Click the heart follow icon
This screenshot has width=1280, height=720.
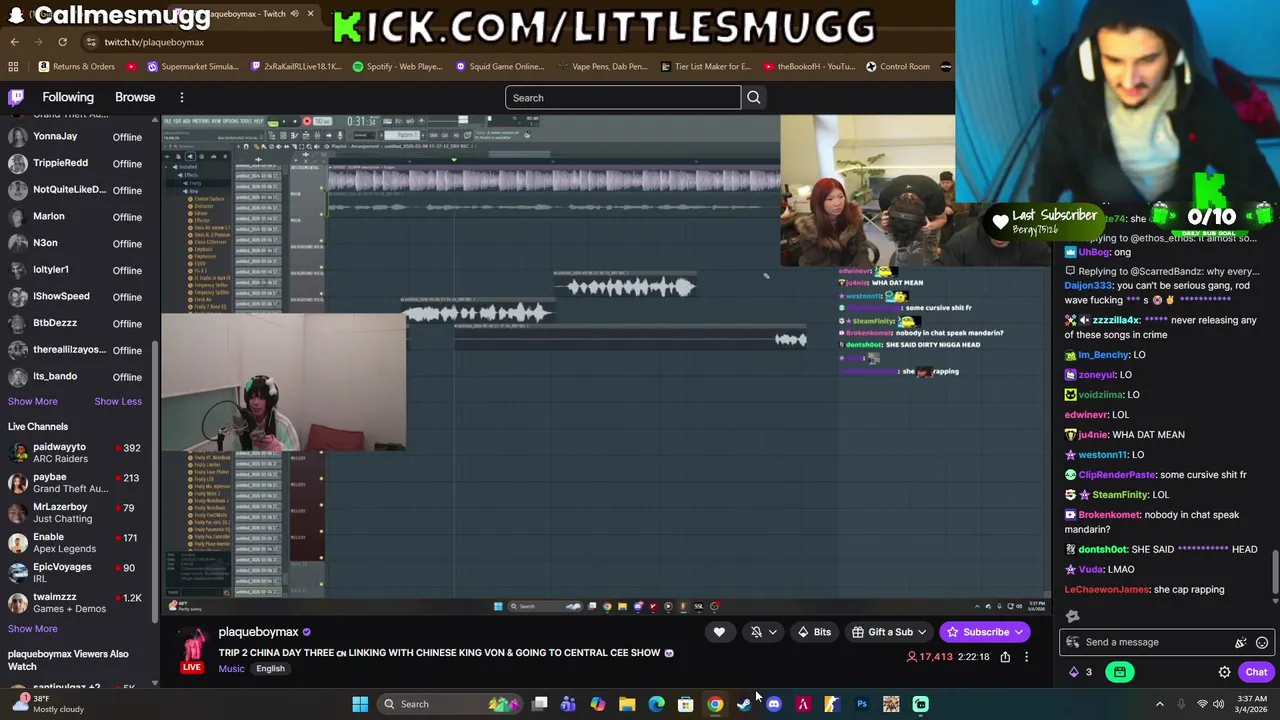719,632
